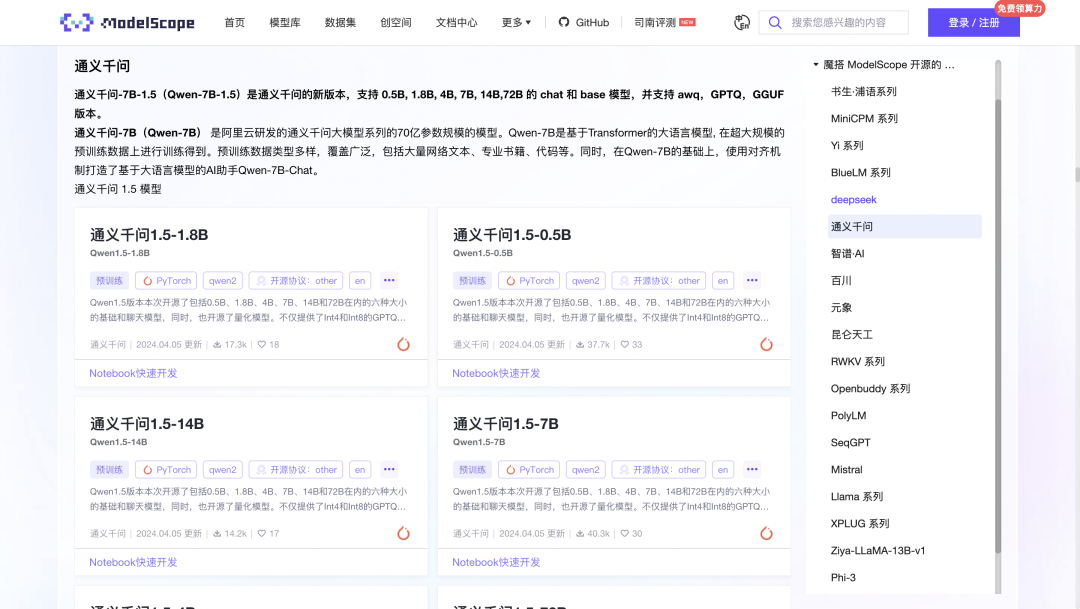The width and height of the screenshot is (1080, 609).
Task: Select Openbuddy 系列 in sidebar
Action: tap(871, 389)
